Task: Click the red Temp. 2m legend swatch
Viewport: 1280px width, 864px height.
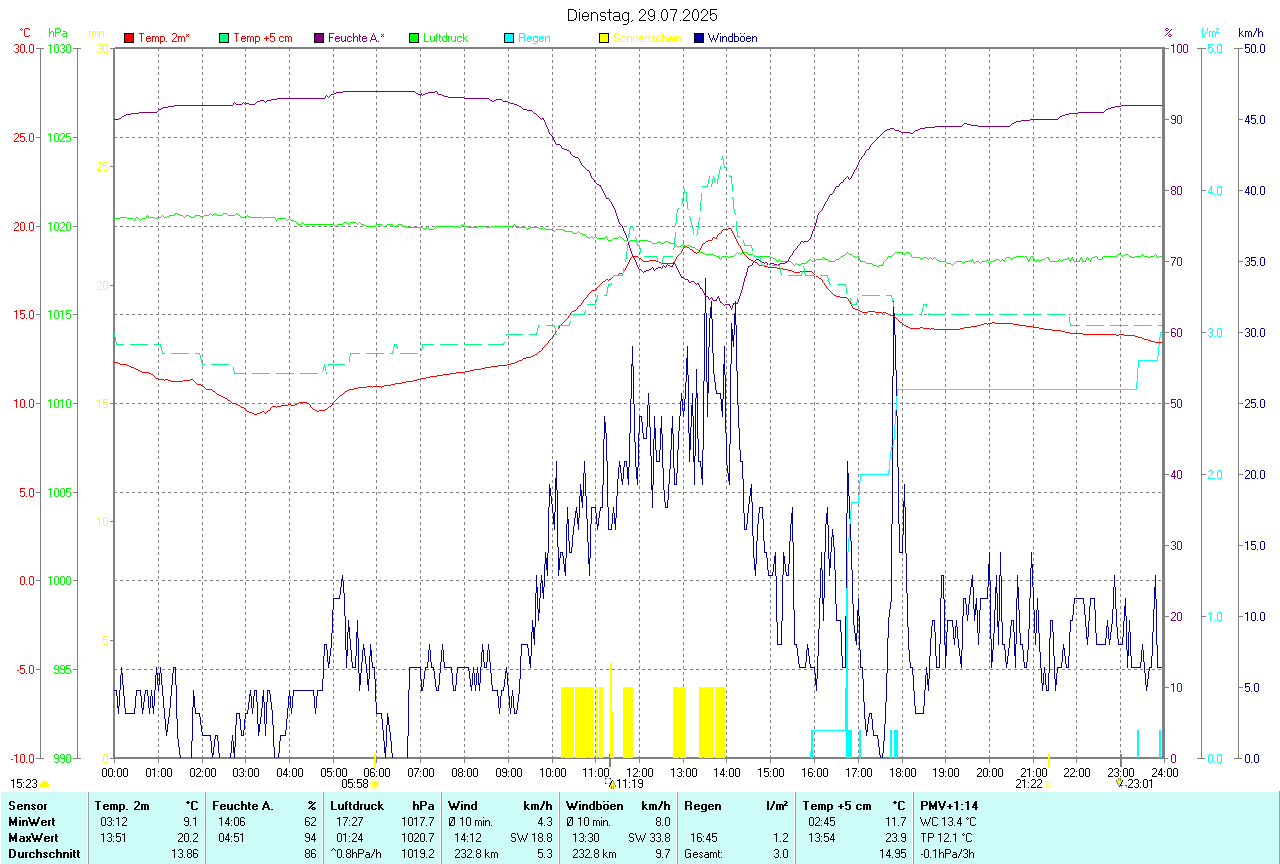Action: tap(129, 38)
